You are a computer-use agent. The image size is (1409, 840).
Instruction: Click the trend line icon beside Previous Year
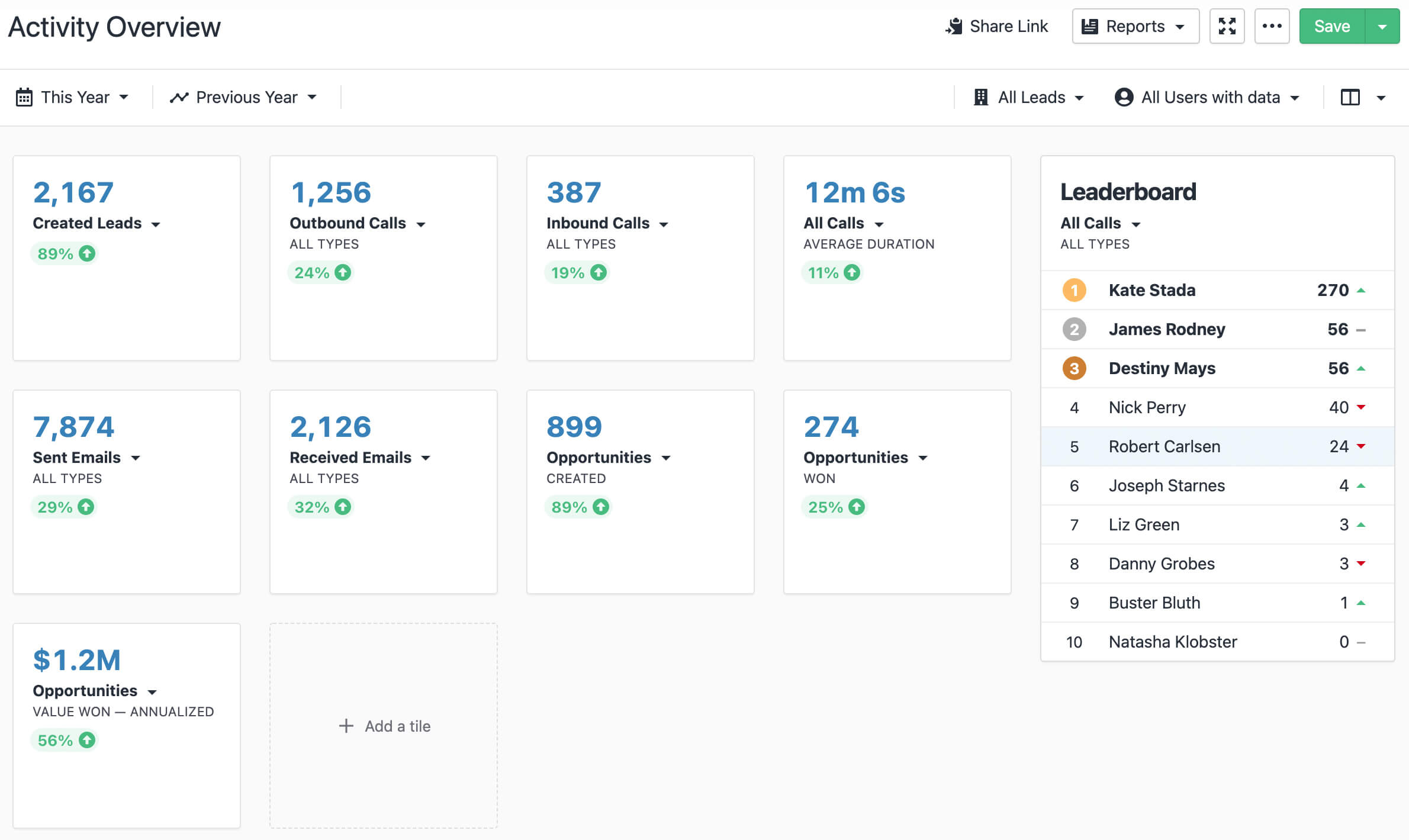coord(179,97)
